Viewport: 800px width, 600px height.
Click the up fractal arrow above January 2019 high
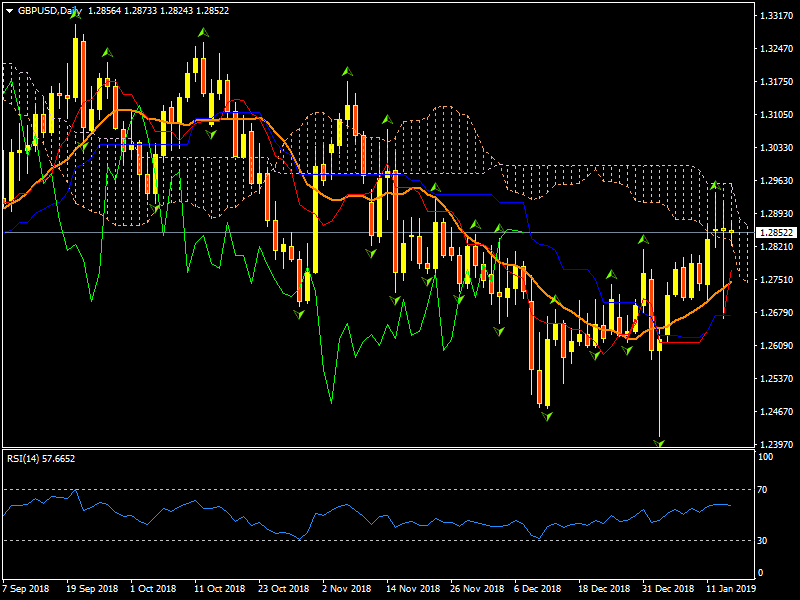(714, 186)
